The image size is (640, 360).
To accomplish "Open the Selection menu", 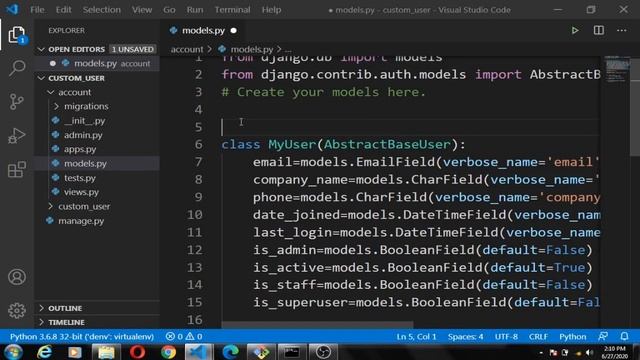I will [x=102, y=9].
